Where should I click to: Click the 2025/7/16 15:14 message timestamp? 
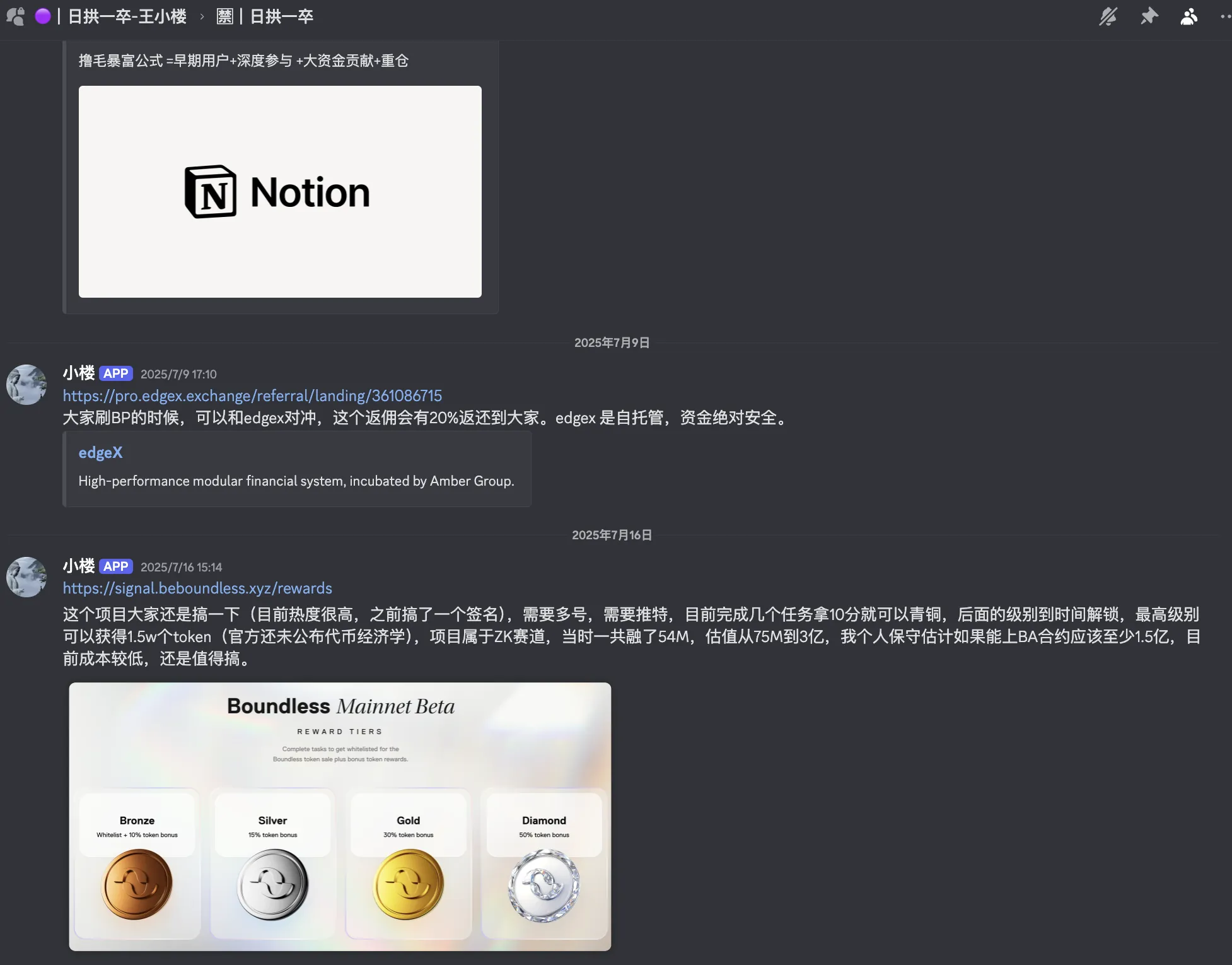tap(181, 566)
